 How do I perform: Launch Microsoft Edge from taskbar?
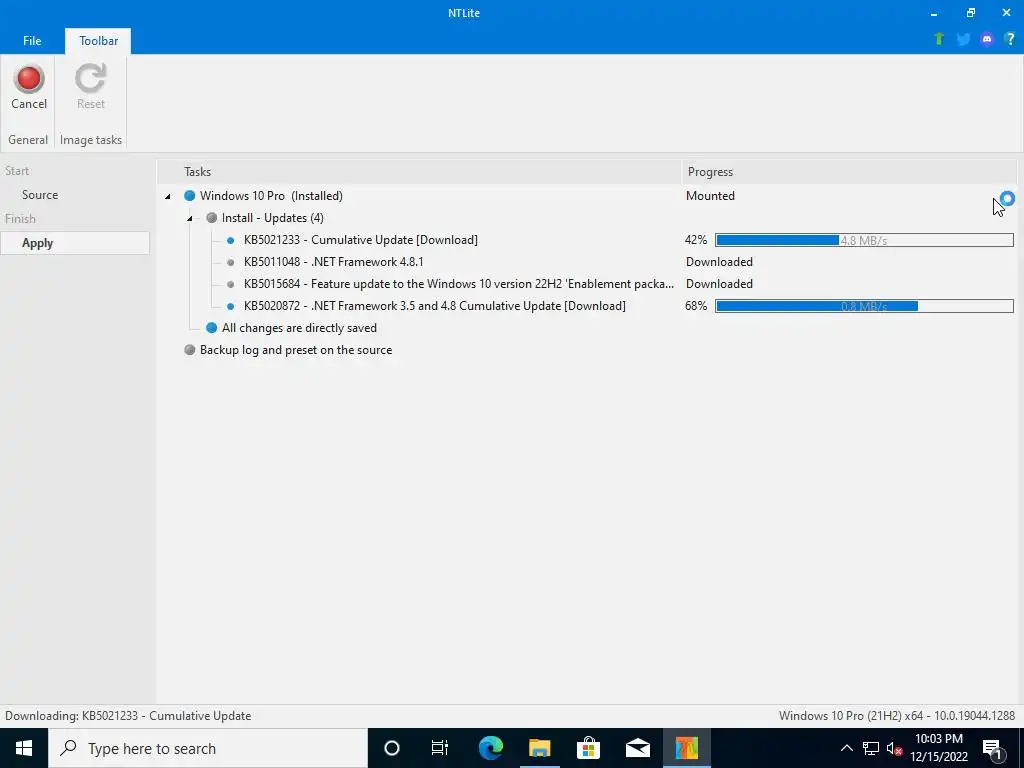click(x=490, y=748)
